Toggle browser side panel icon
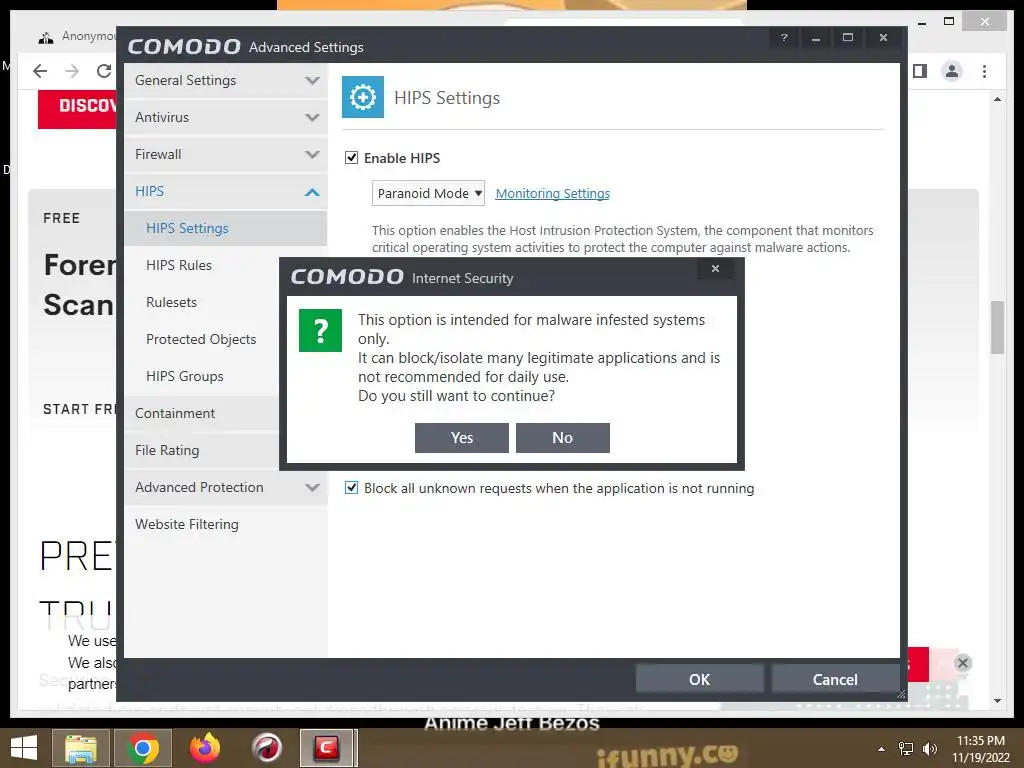The width and height of the screenshot is (1024, 768). 920,71
